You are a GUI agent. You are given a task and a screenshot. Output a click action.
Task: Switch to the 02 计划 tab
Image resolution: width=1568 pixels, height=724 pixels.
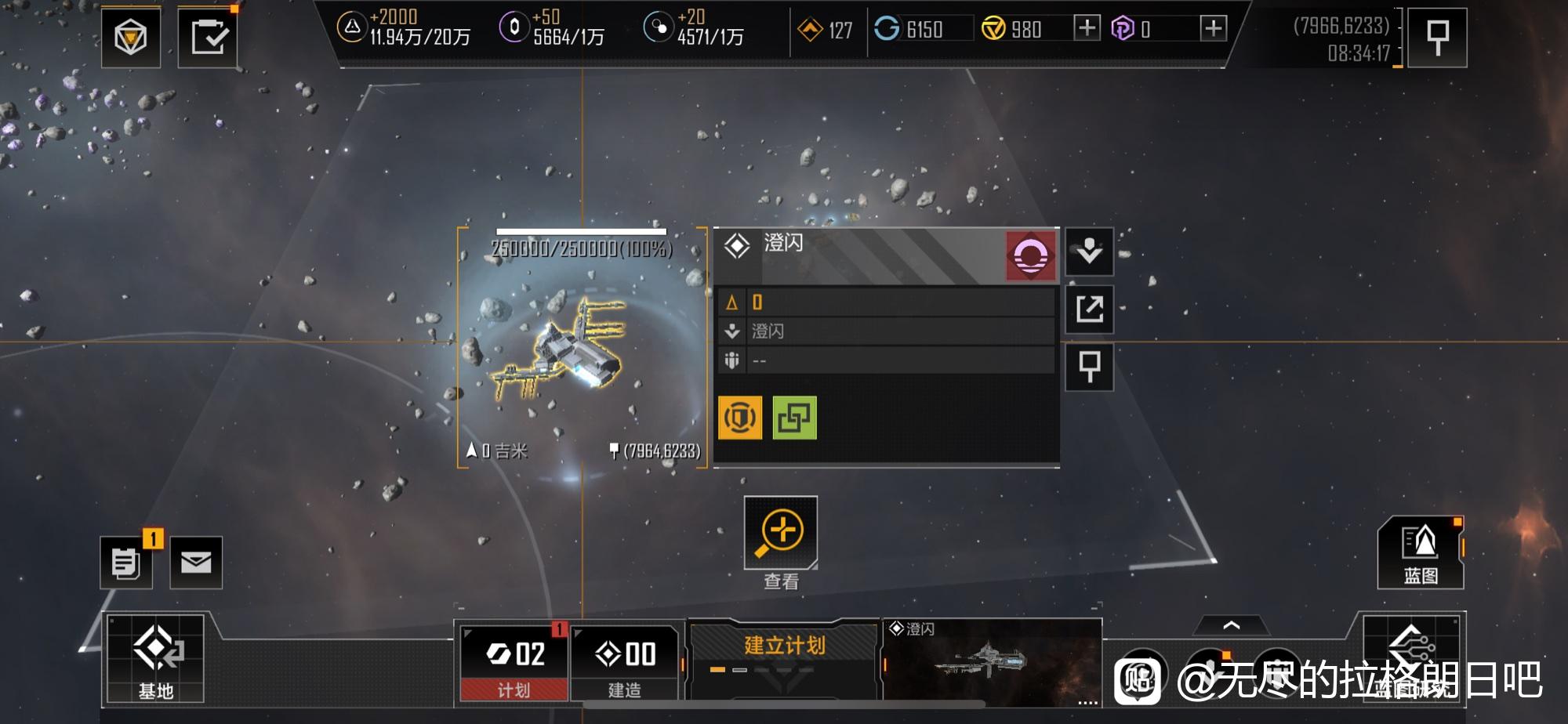514,663
